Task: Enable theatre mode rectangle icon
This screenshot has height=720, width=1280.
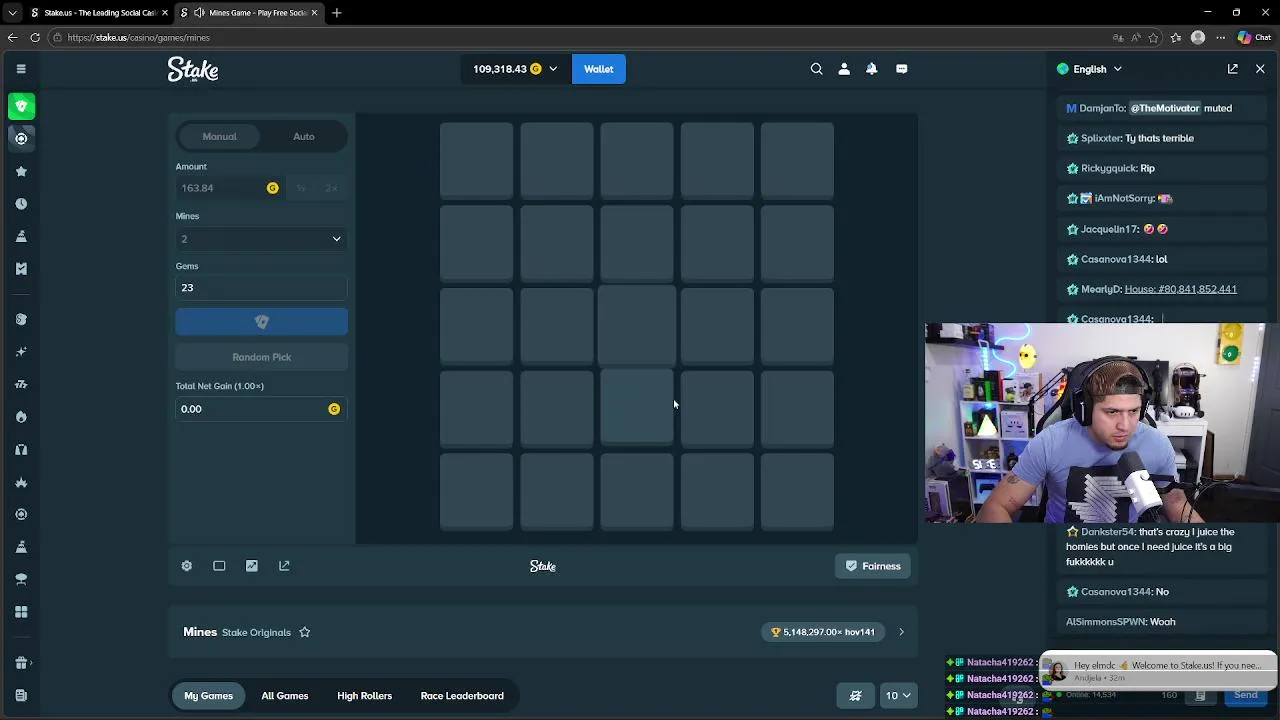Action: click(x=219, y=566)
